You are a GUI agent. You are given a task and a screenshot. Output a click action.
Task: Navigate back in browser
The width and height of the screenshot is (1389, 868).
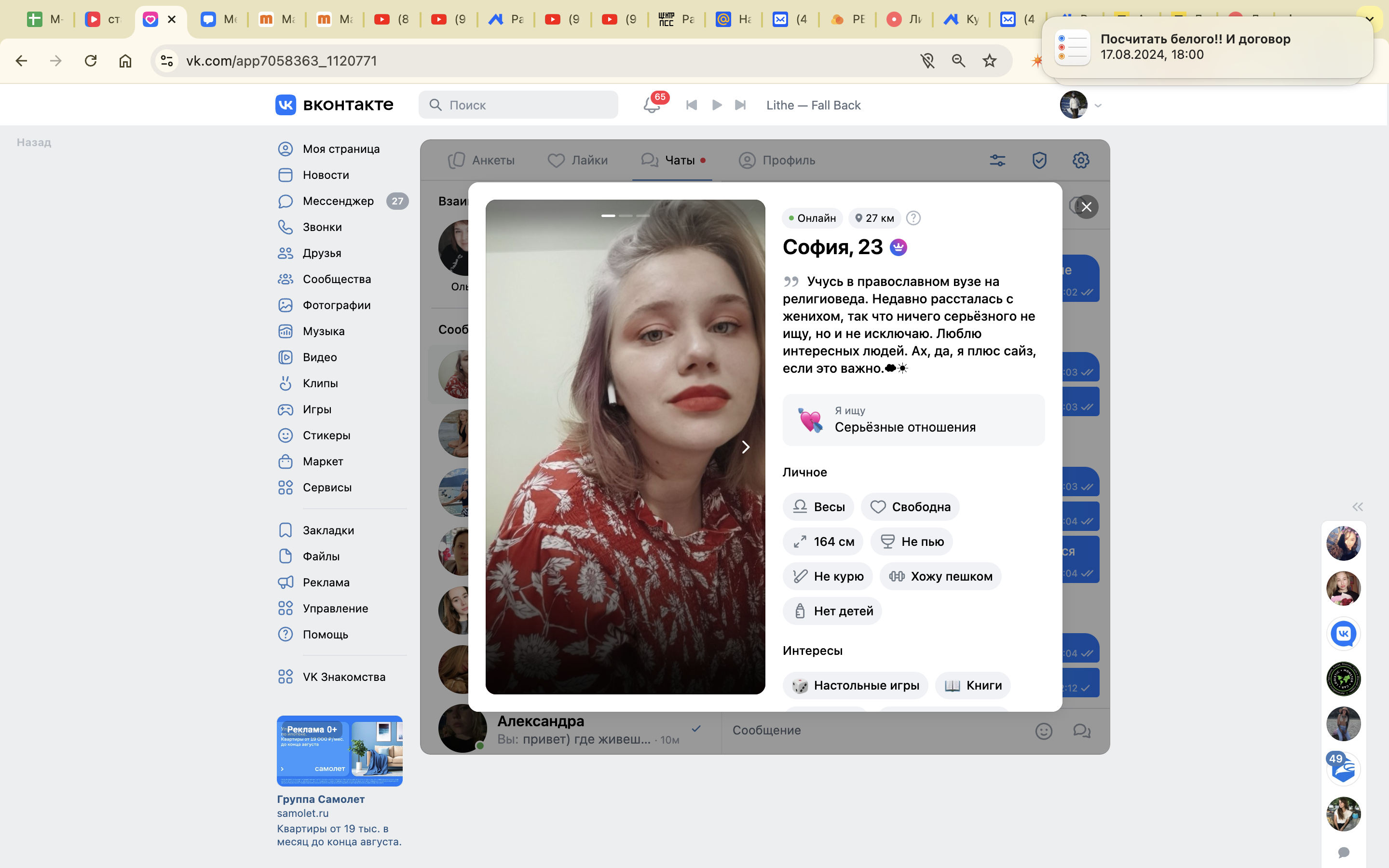tap(21, 60)
